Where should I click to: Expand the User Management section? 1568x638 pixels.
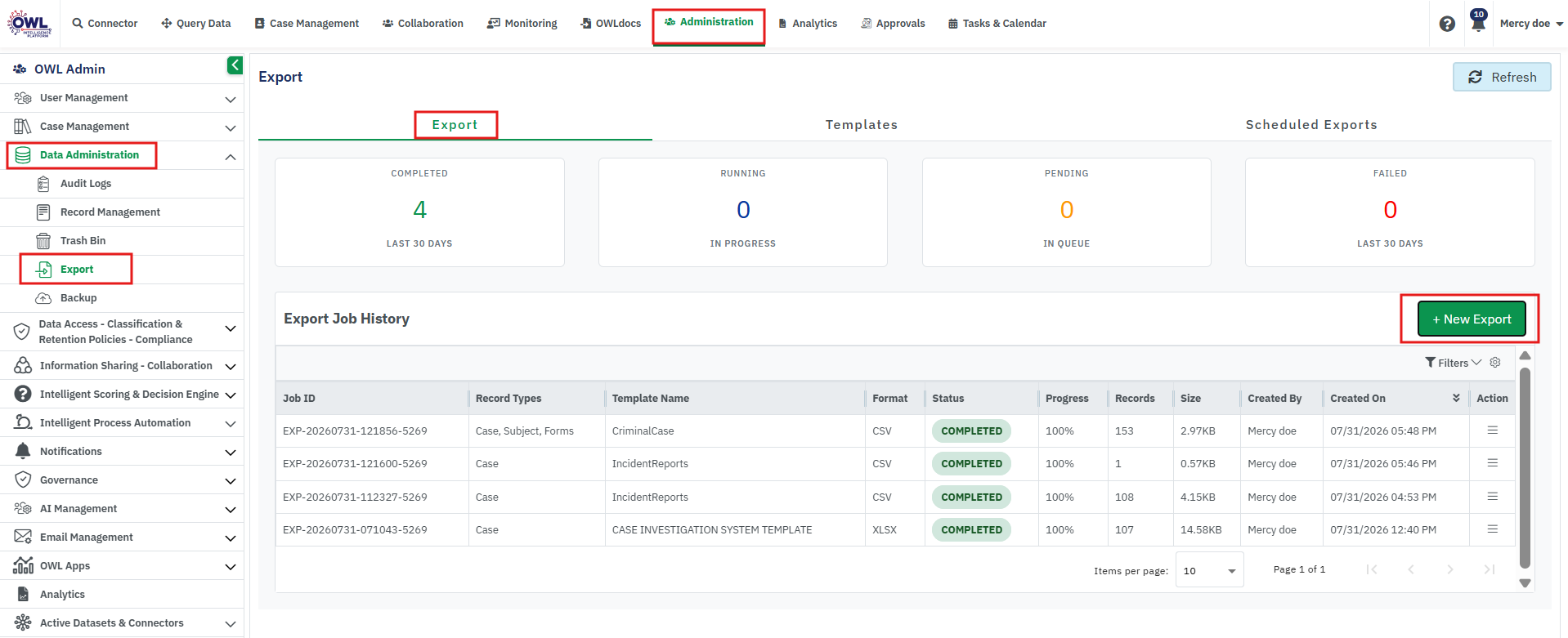pyautogui.click(x=122, y=98)
